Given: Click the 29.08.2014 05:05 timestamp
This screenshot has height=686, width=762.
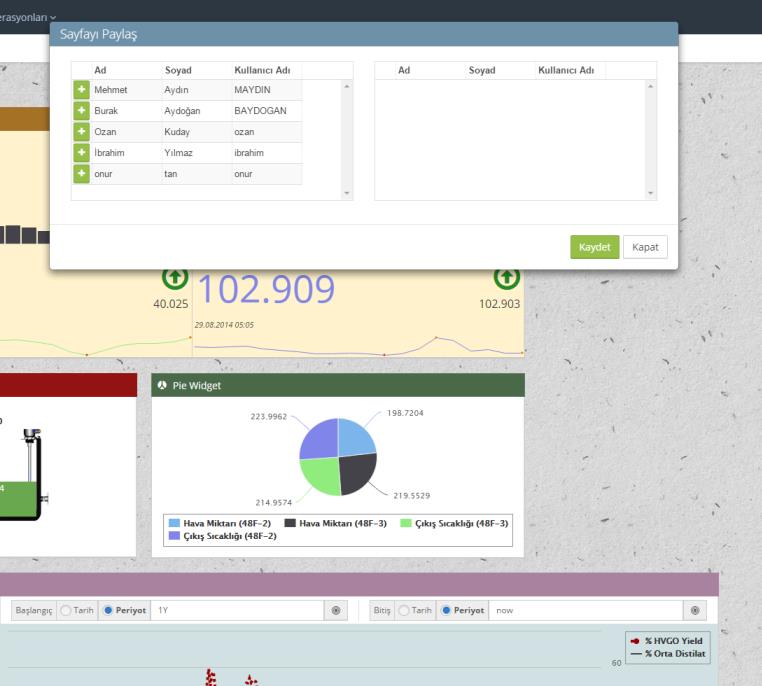Looking at the screenshot, I should [224, 325].
